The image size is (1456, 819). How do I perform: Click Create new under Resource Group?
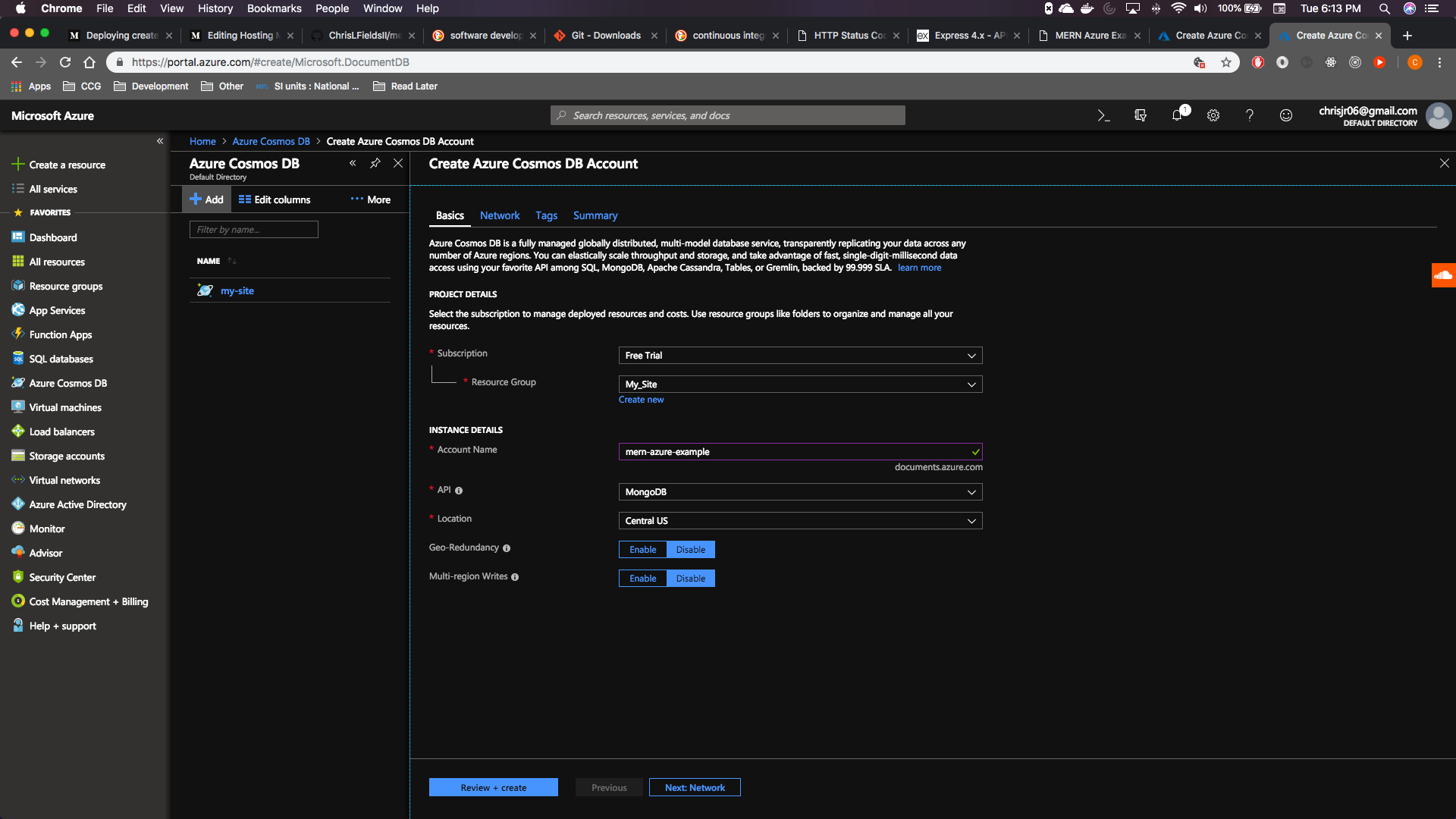pyautogui.click(x=641, y=399)
